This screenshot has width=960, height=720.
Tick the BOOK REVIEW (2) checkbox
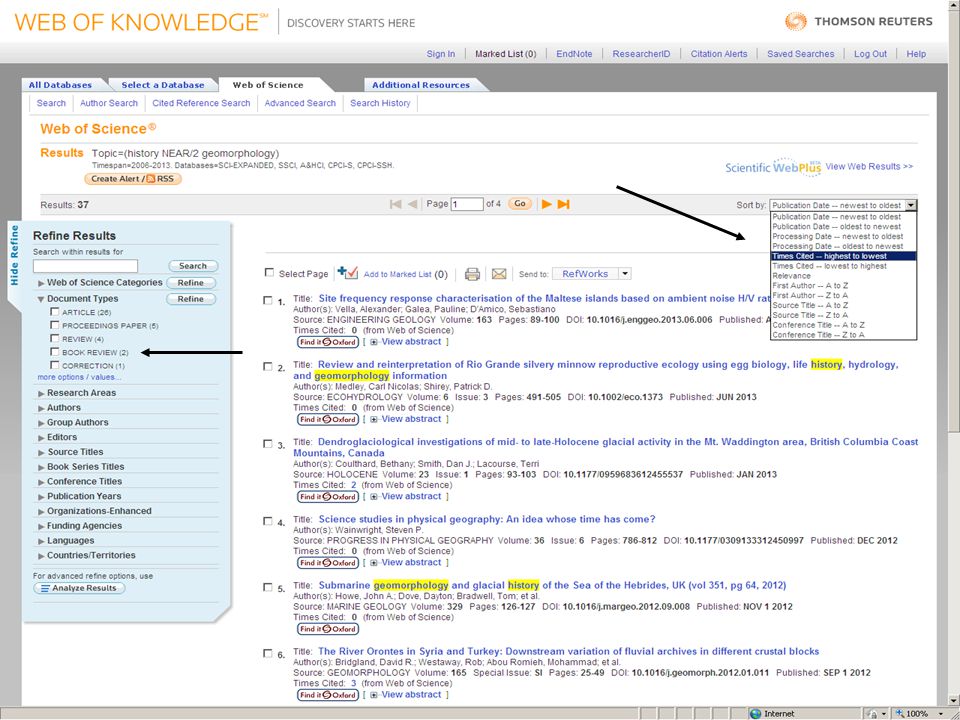coord(54,352)
